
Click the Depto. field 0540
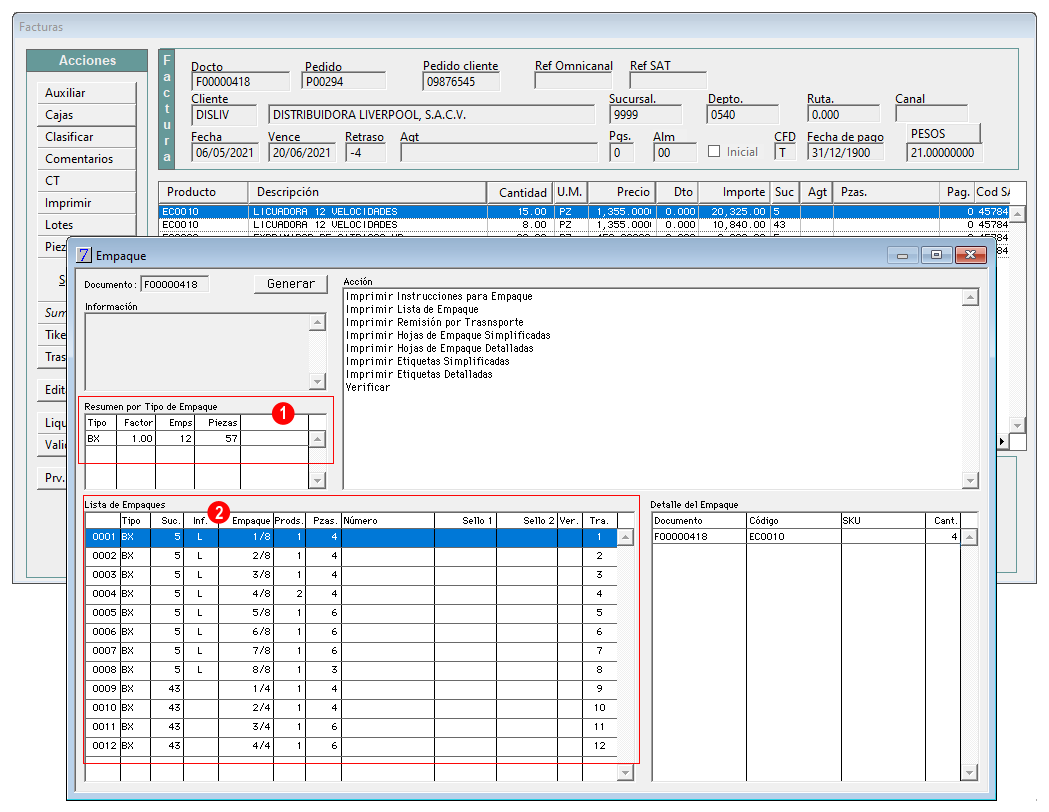coord(742,114)
